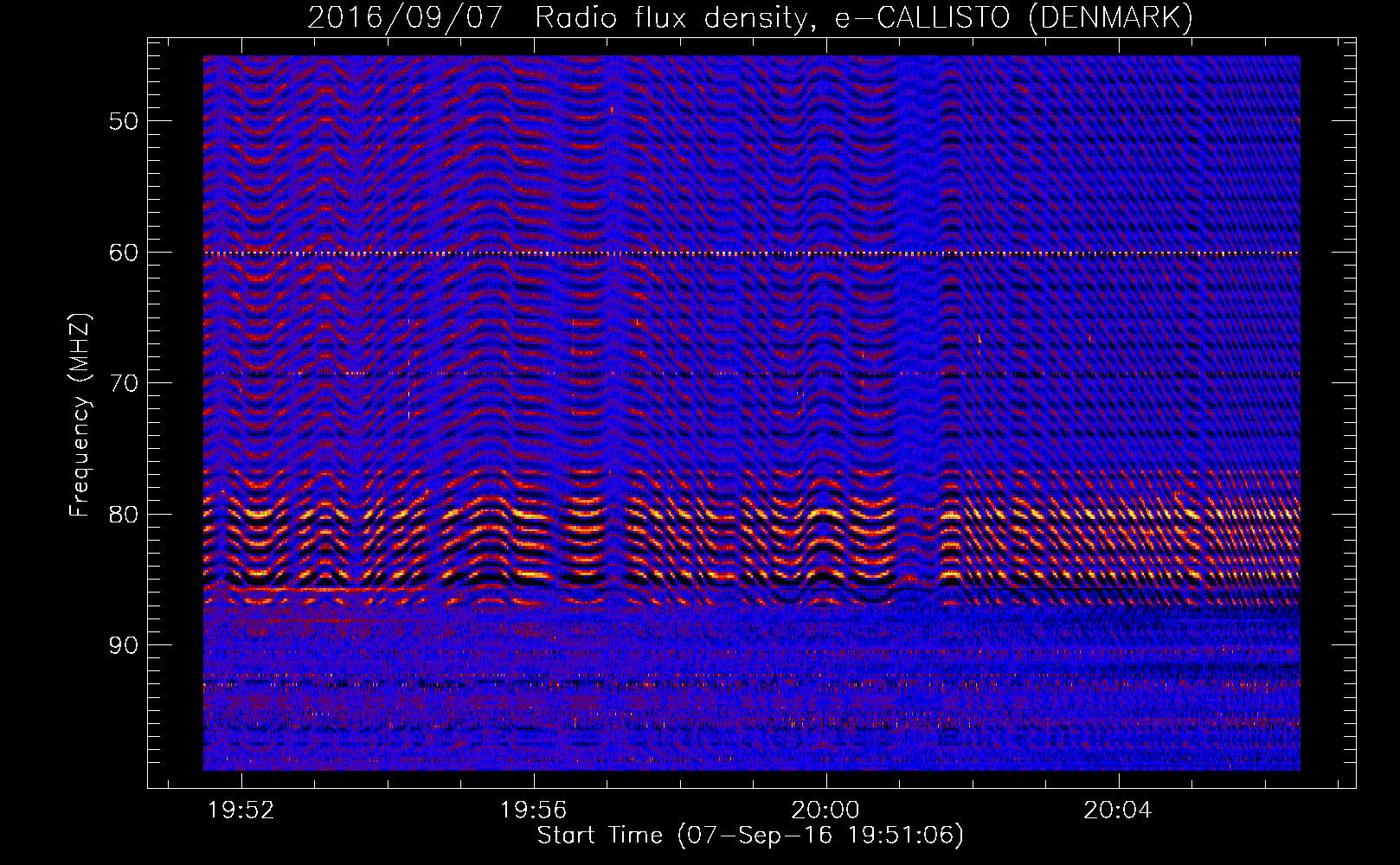Click the 19:56 time tick label
Screen dimensions: 1400x865
pyautogui.click(x=534, y=810)
